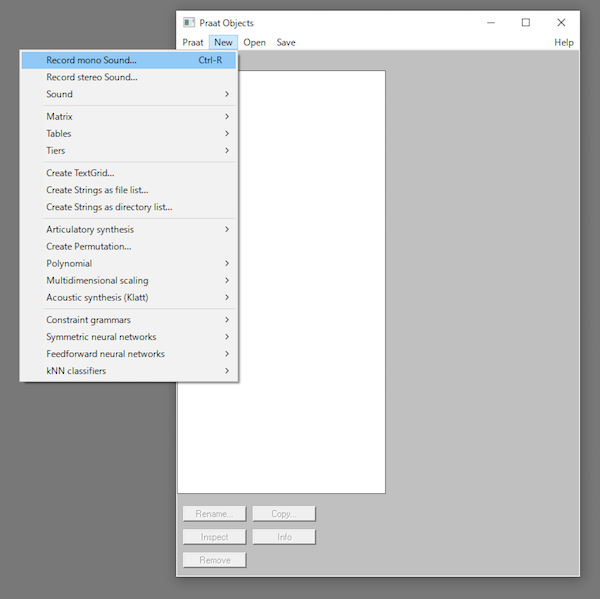Open Multidimensional scaling submenu
The height and width of the screenshot is (599, 600).
click(x=97, y=281)
